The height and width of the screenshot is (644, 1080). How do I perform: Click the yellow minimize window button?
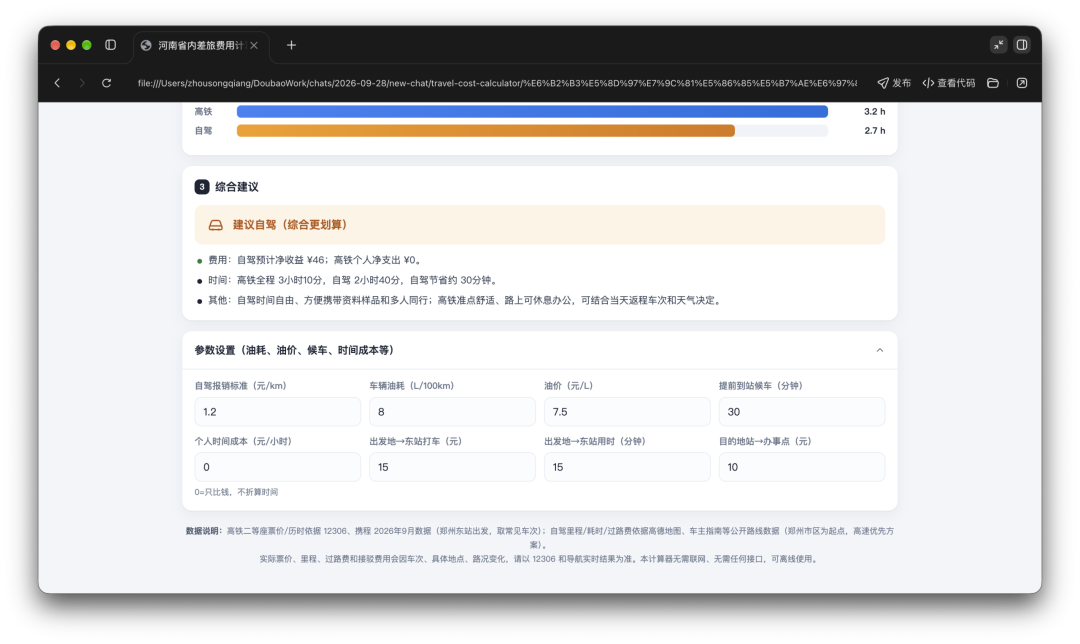[x=71, y=45]
